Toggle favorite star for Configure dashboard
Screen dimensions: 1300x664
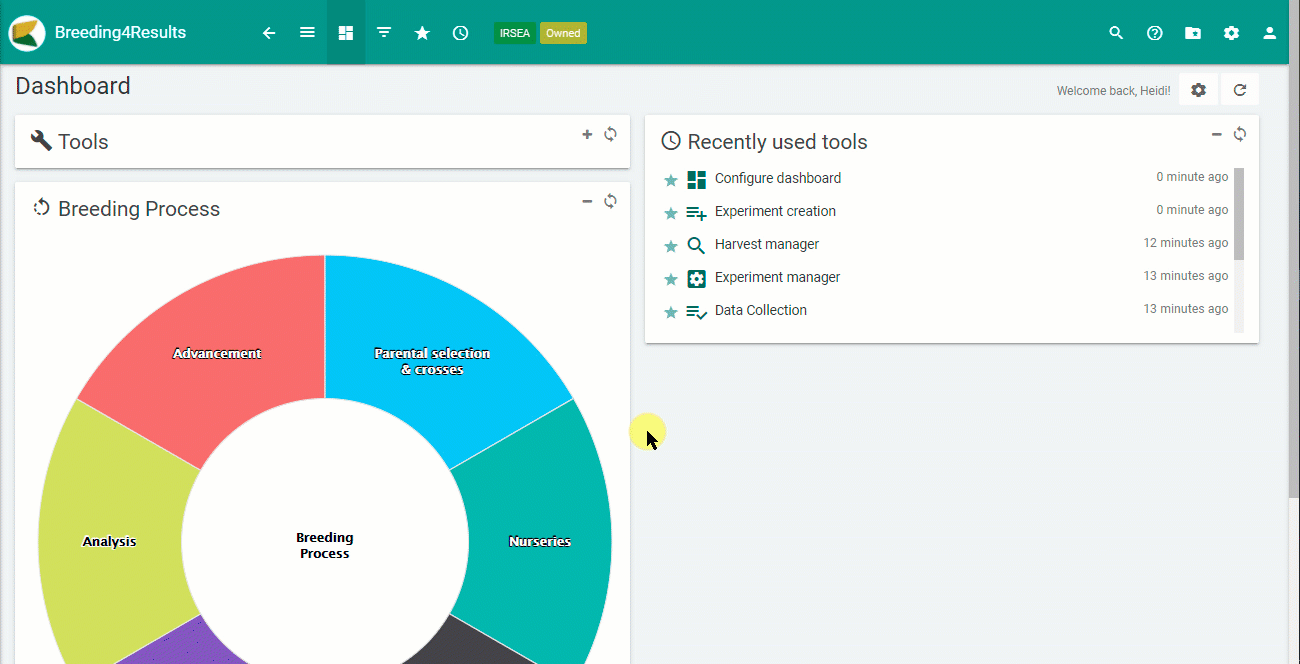(x=671, y=181)
